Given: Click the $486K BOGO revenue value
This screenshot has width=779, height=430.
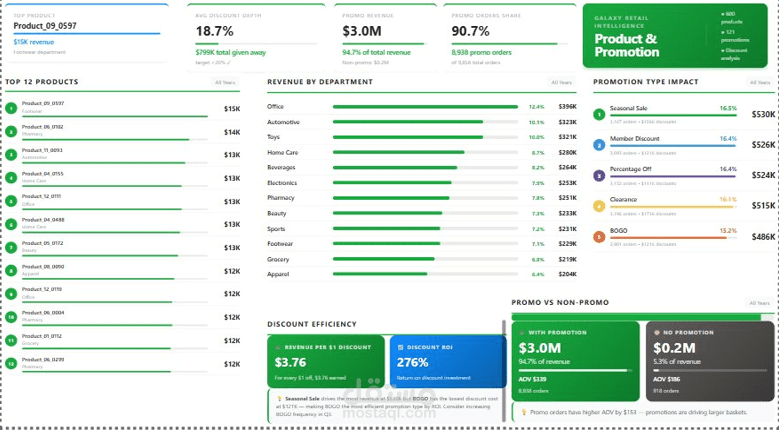Looking at the screenshot, I should (763, 237).
